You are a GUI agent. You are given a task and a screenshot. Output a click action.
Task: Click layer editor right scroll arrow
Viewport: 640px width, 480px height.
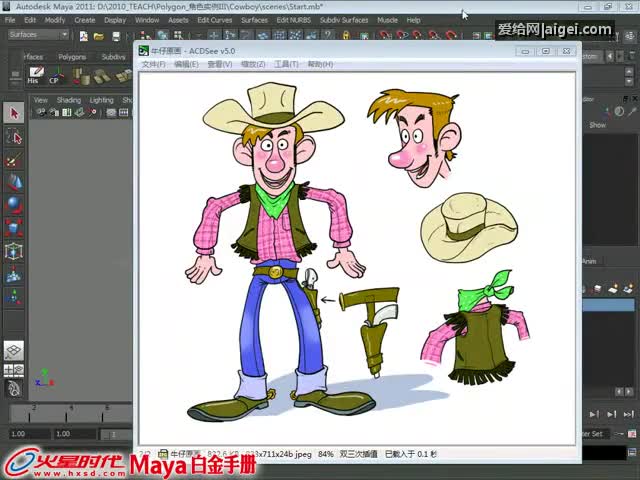coord(629,391)
